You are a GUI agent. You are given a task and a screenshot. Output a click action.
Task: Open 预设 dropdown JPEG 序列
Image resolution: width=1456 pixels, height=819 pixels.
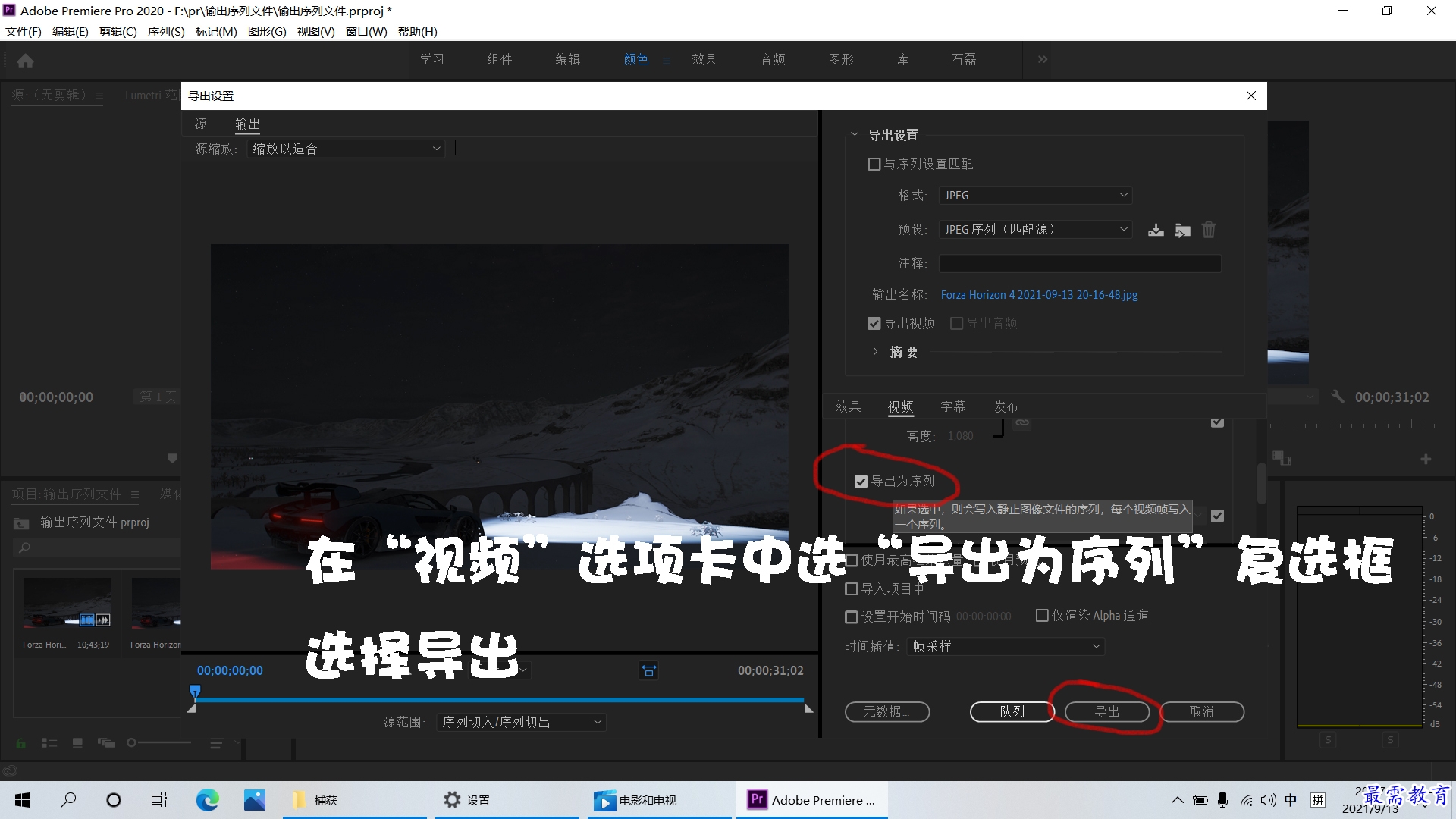click(x=1035, y=230)
